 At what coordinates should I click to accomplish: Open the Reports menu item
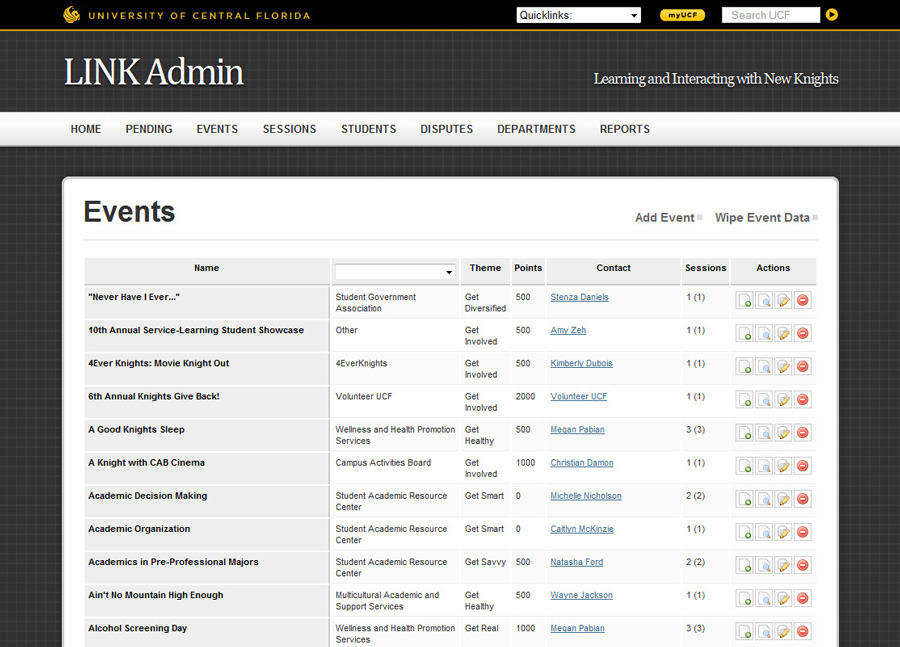625,129
